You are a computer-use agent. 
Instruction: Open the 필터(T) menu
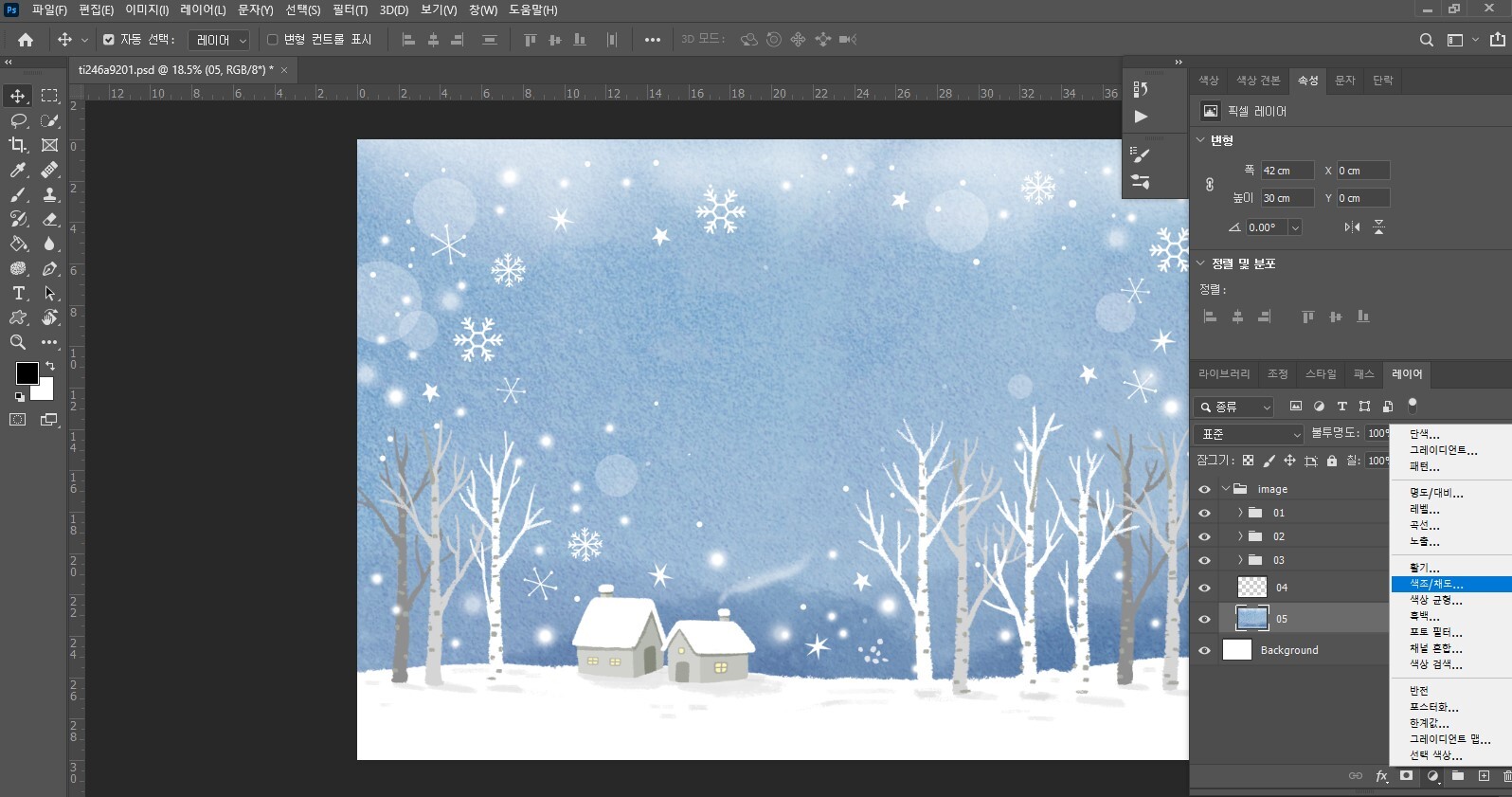tap(351, 10)
